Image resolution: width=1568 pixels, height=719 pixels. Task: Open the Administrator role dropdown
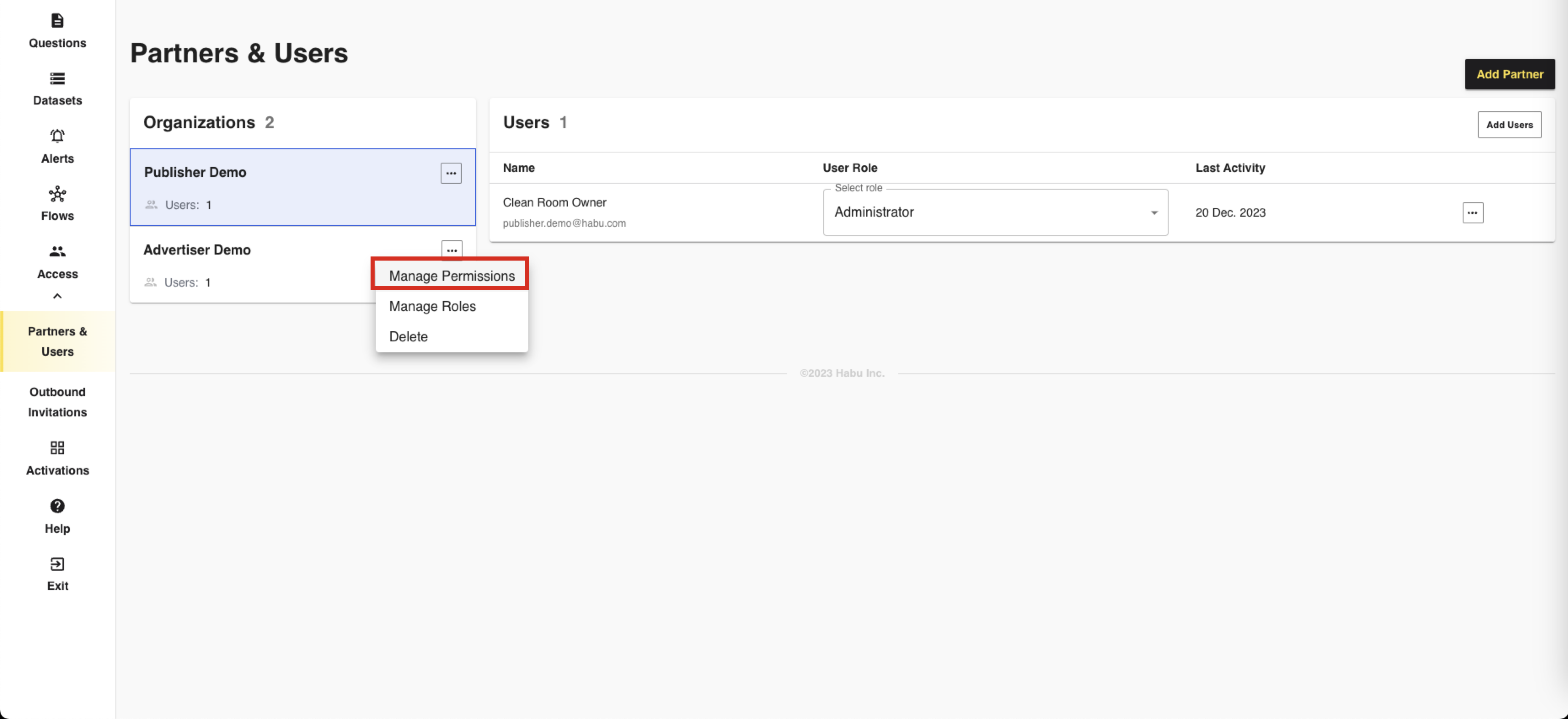click(995, 212)
